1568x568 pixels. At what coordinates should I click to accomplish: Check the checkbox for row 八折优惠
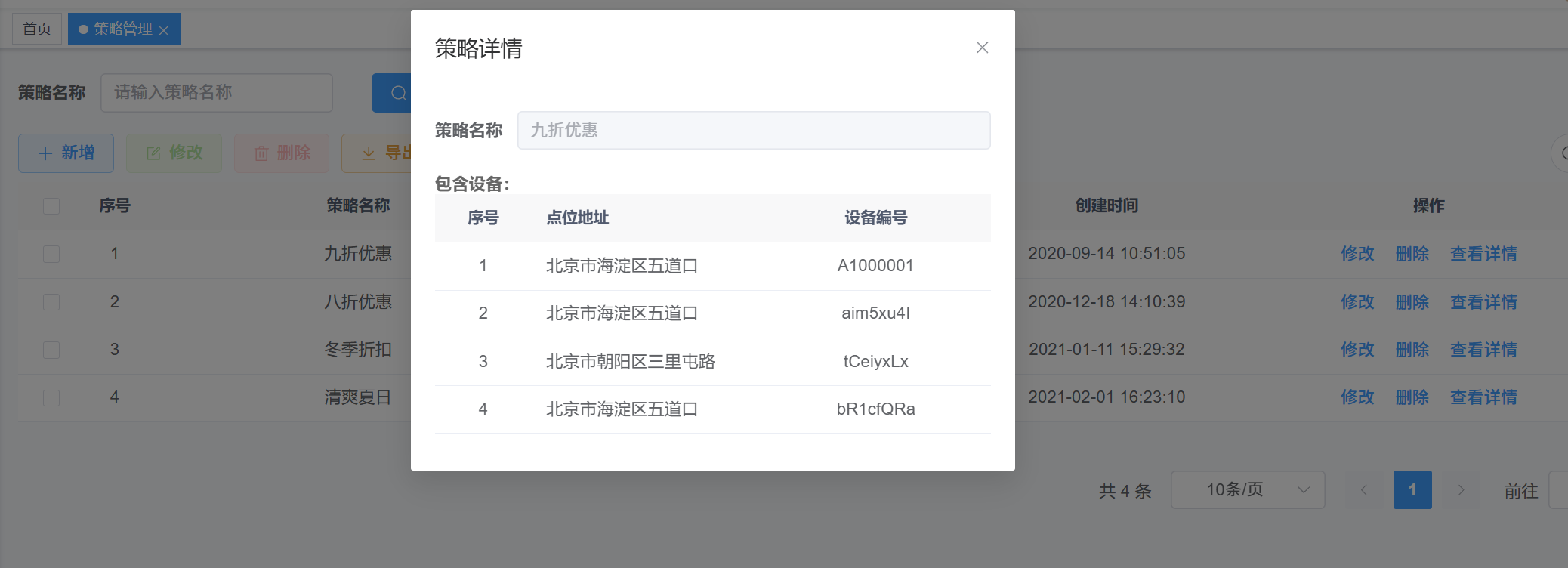[51, 302]
